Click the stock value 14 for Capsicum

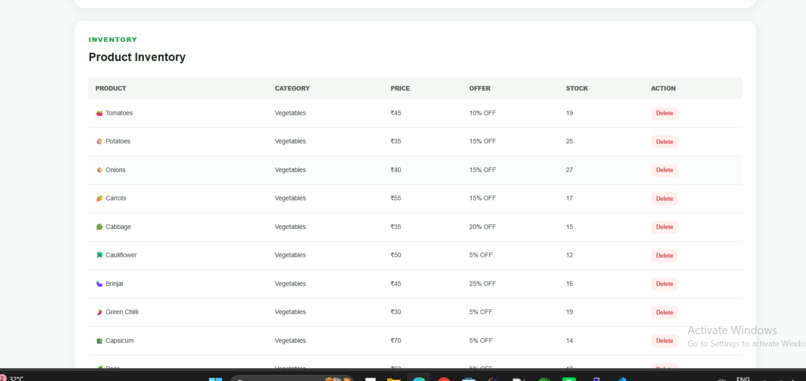[570, 341]
